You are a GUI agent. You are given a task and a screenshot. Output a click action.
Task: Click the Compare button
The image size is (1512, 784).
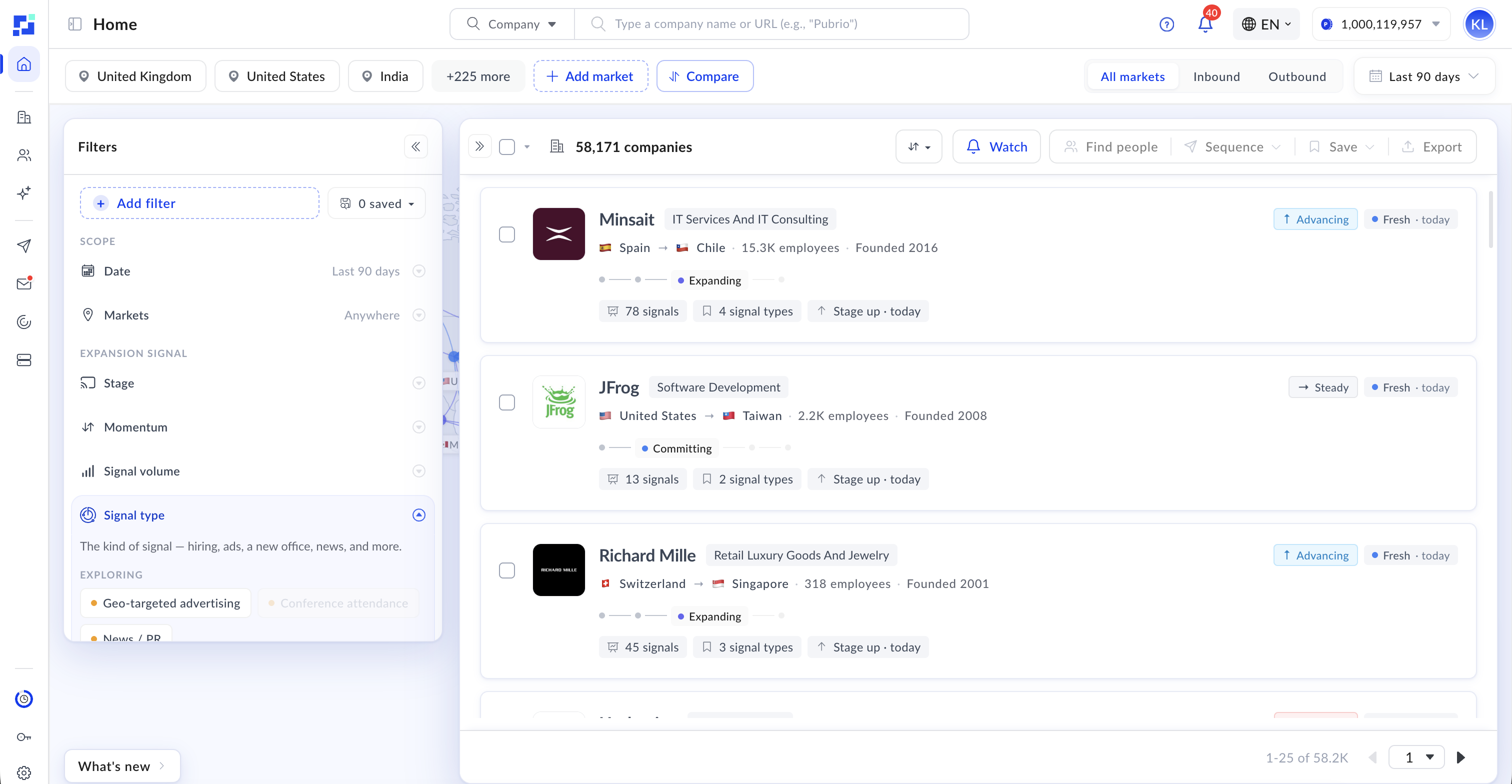coord(705,76)
